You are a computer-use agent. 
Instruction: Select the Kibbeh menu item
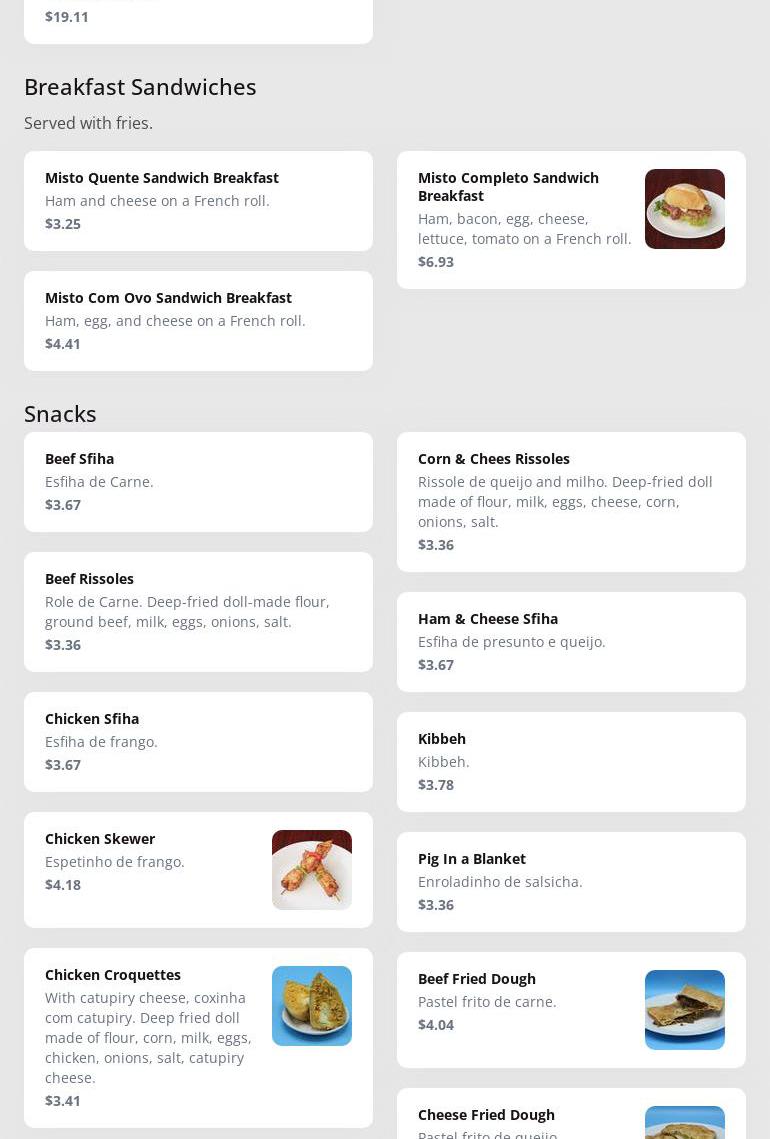point(570,761)
